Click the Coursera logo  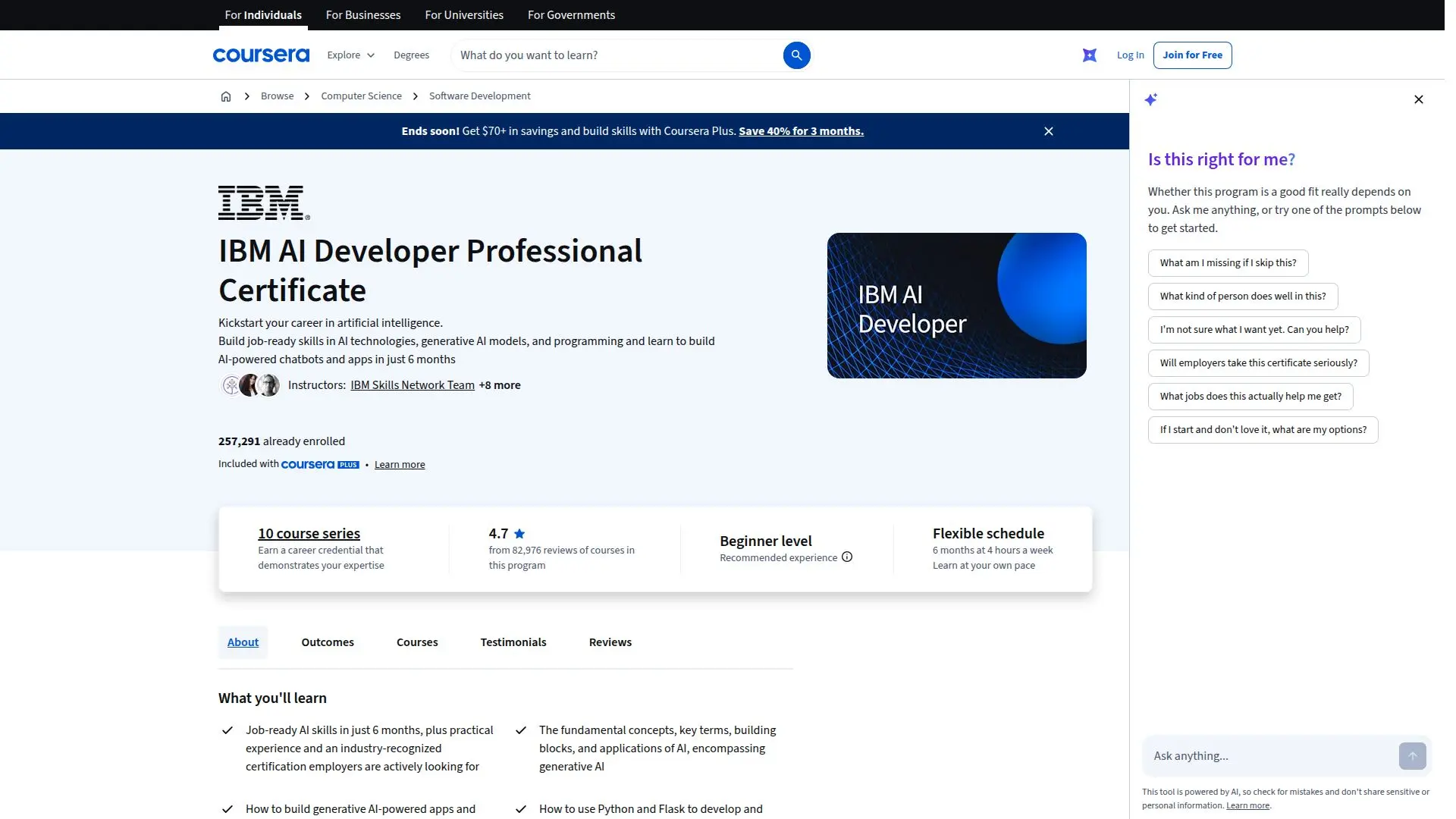tap(261, 55)
